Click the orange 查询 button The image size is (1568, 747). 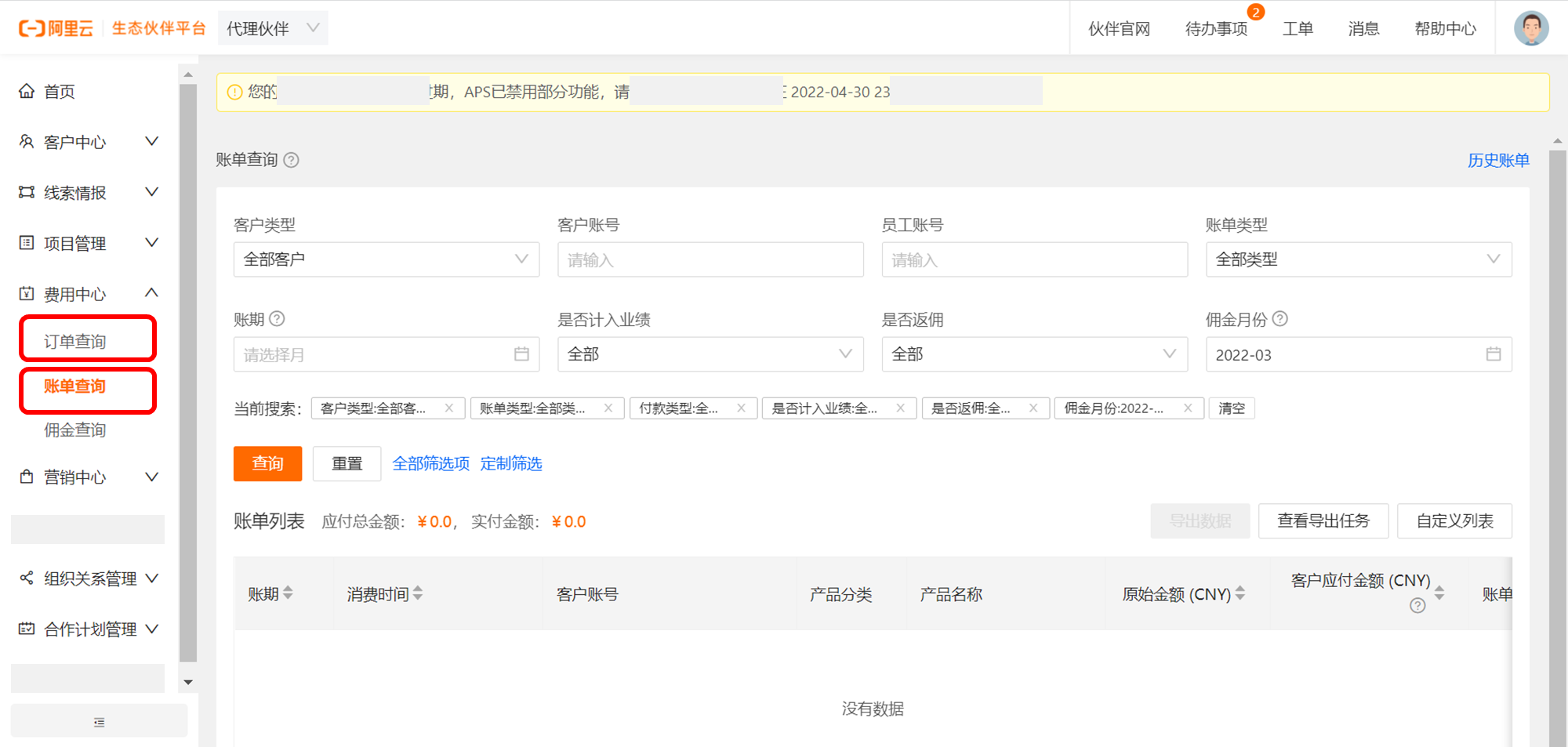tap(267, 463)
